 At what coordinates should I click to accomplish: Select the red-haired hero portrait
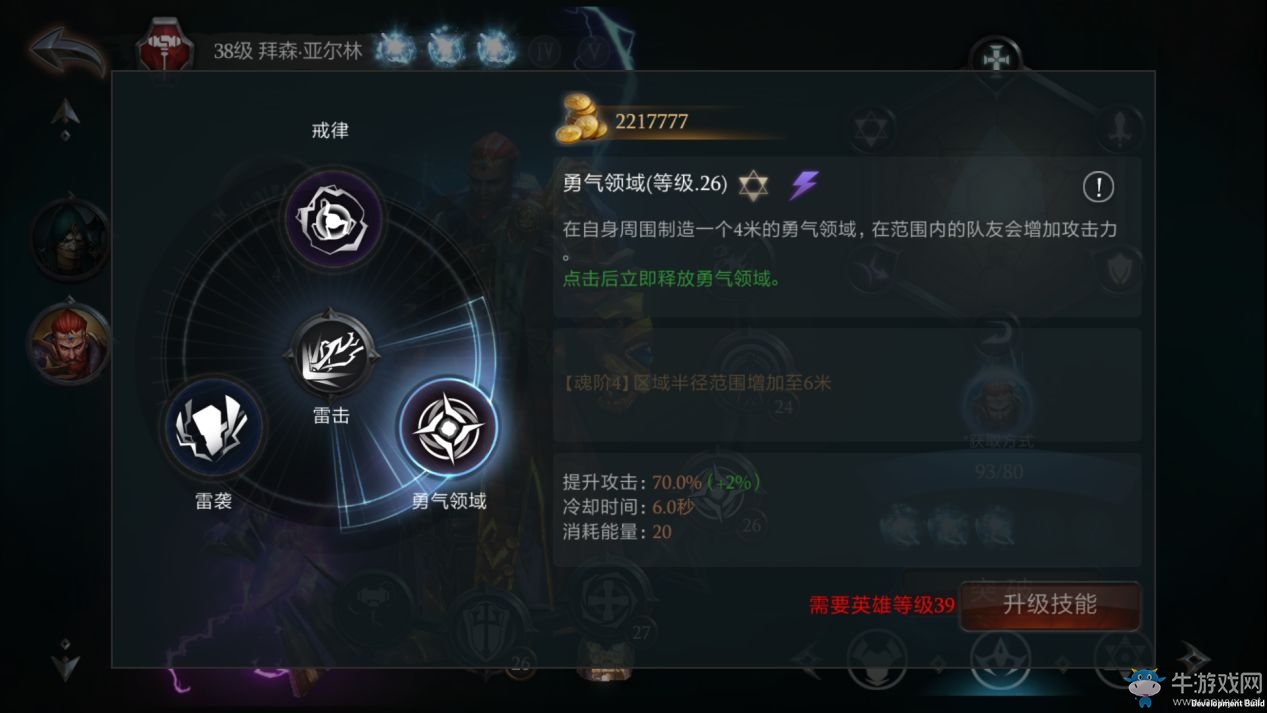tap(69, 342)
